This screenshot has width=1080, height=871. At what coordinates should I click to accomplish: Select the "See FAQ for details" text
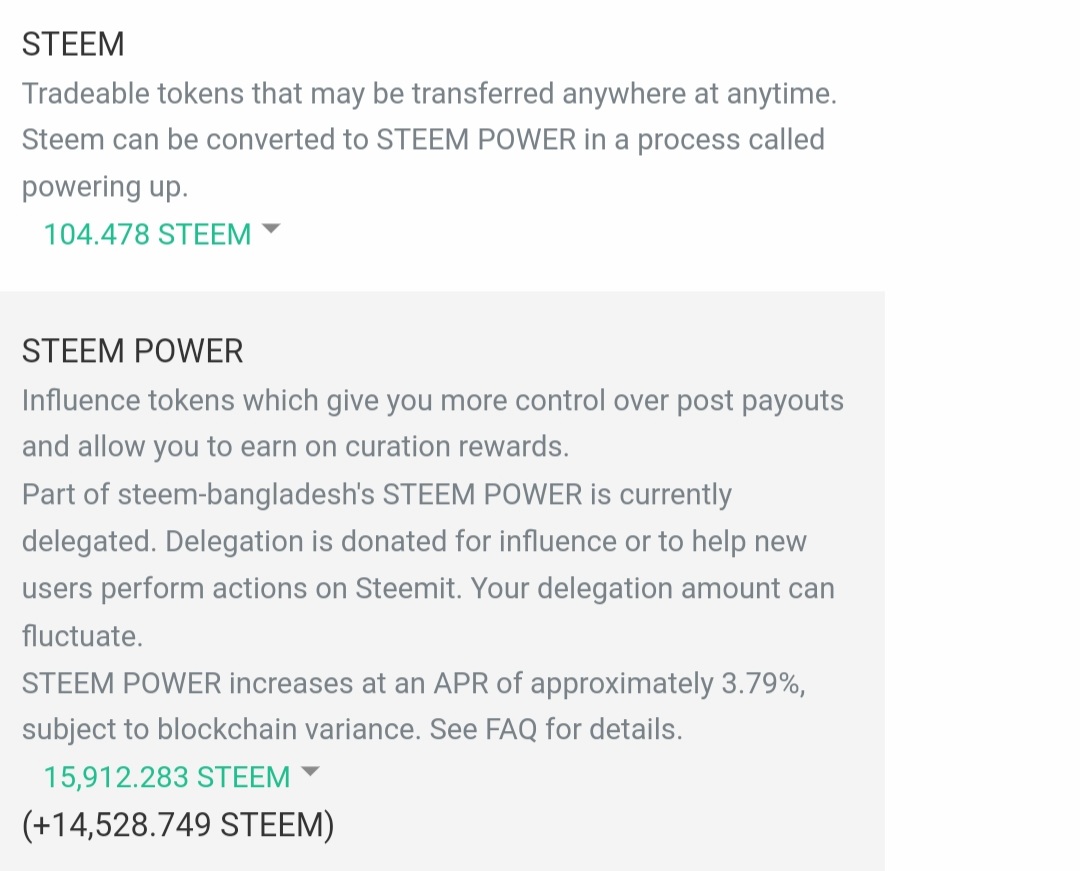click(556, 730)
